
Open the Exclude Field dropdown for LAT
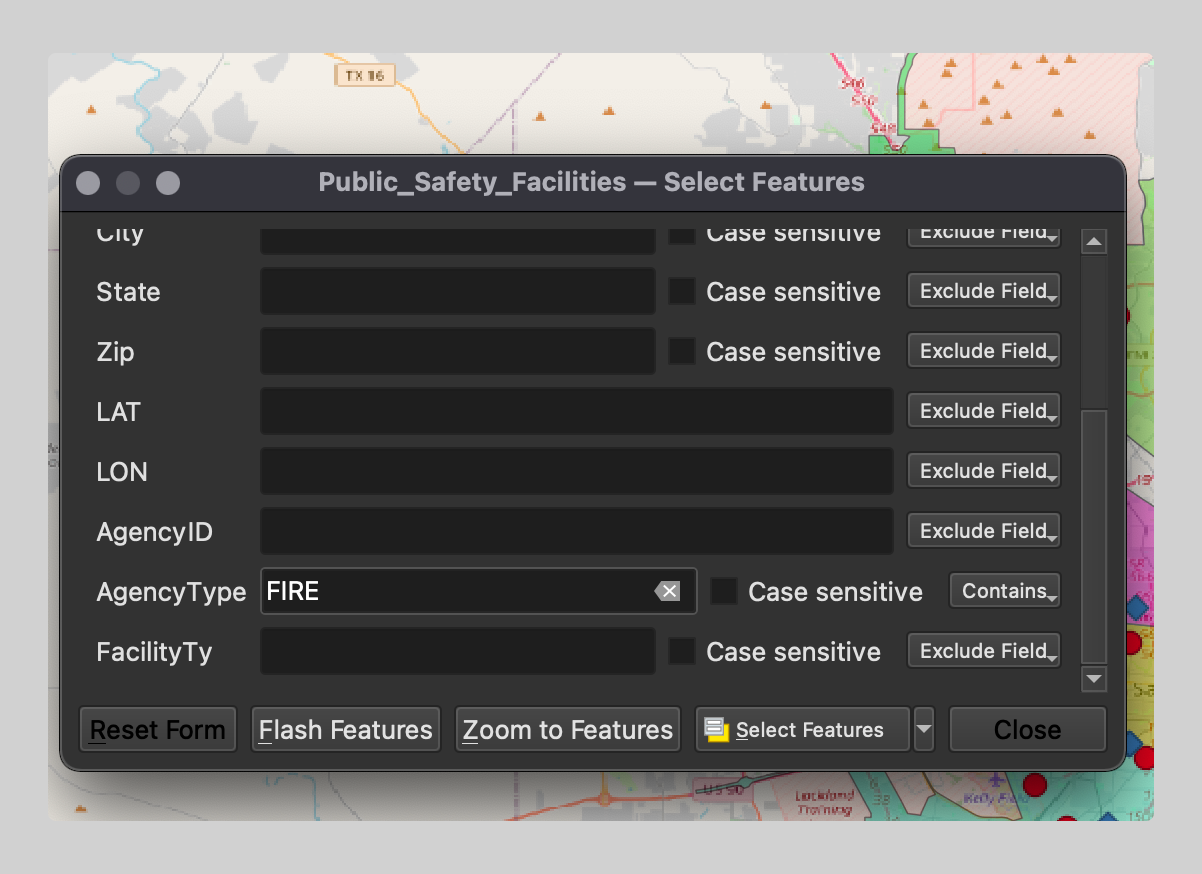(983, 410)
